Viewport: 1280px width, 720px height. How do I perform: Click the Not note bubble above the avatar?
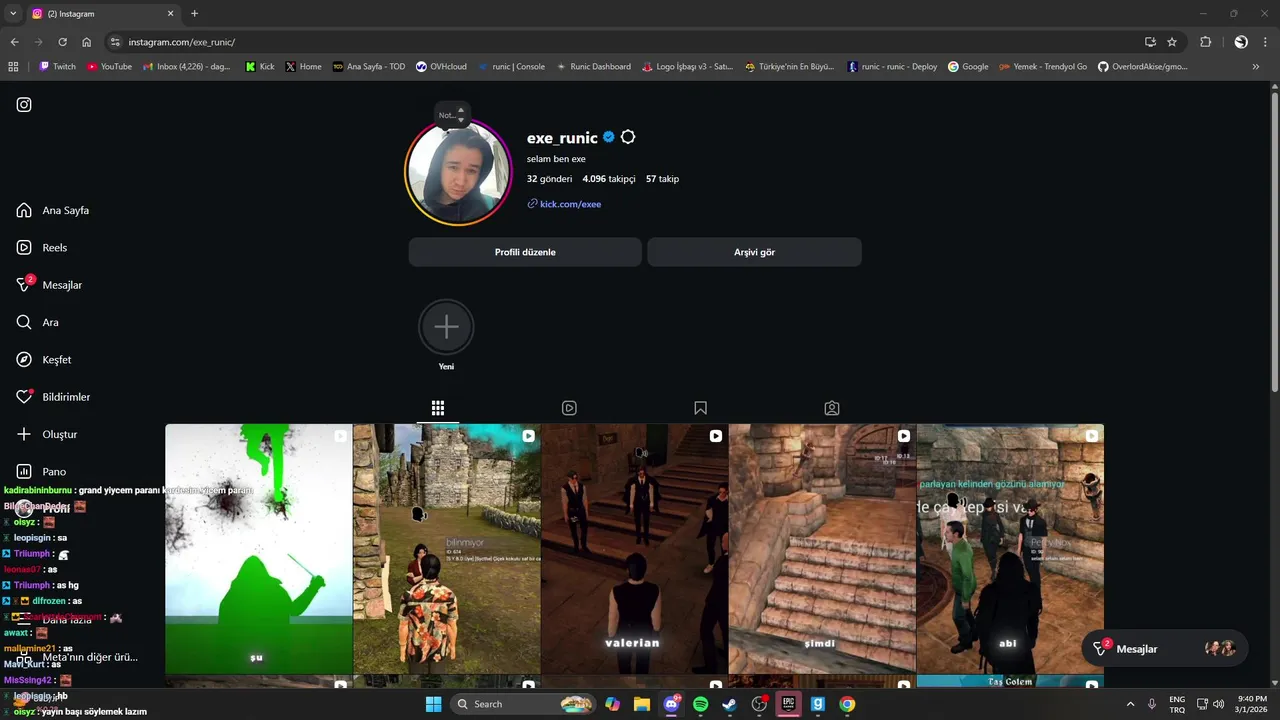coord(452,115)
